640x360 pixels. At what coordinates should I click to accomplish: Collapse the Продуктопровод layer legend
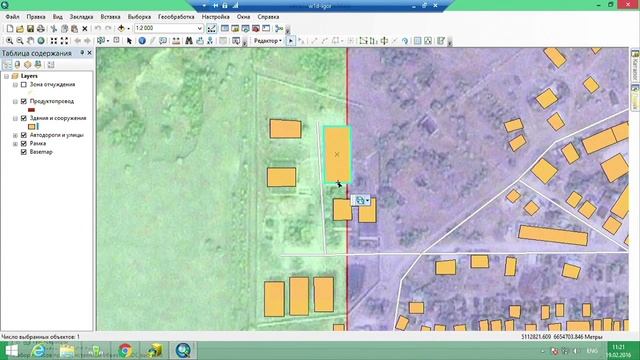pyautogui.click(x=15, y=101)
